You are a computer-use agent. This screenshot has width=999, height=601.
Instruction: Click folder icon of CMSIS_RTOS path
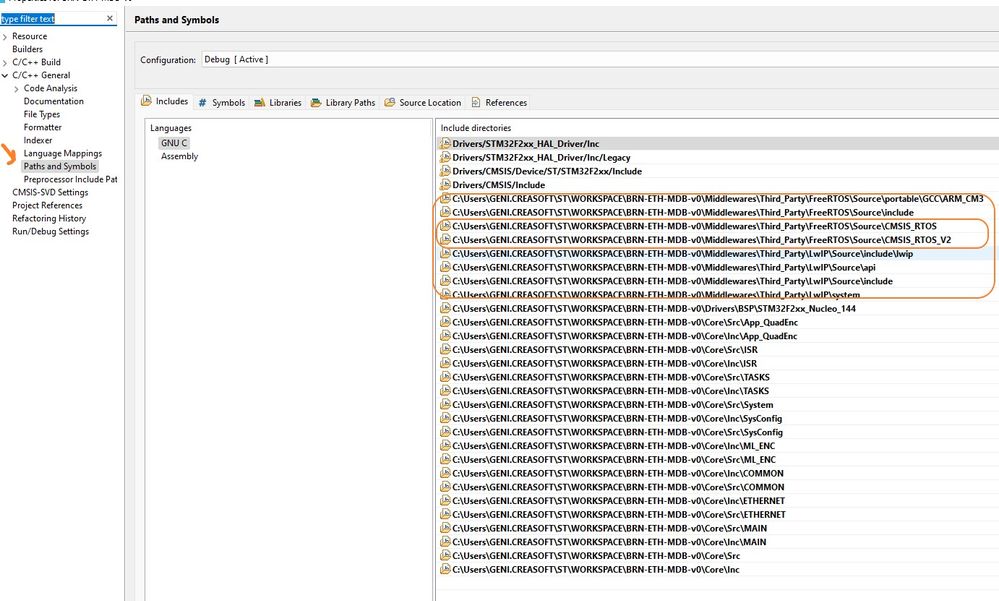[x=445, y=226]
